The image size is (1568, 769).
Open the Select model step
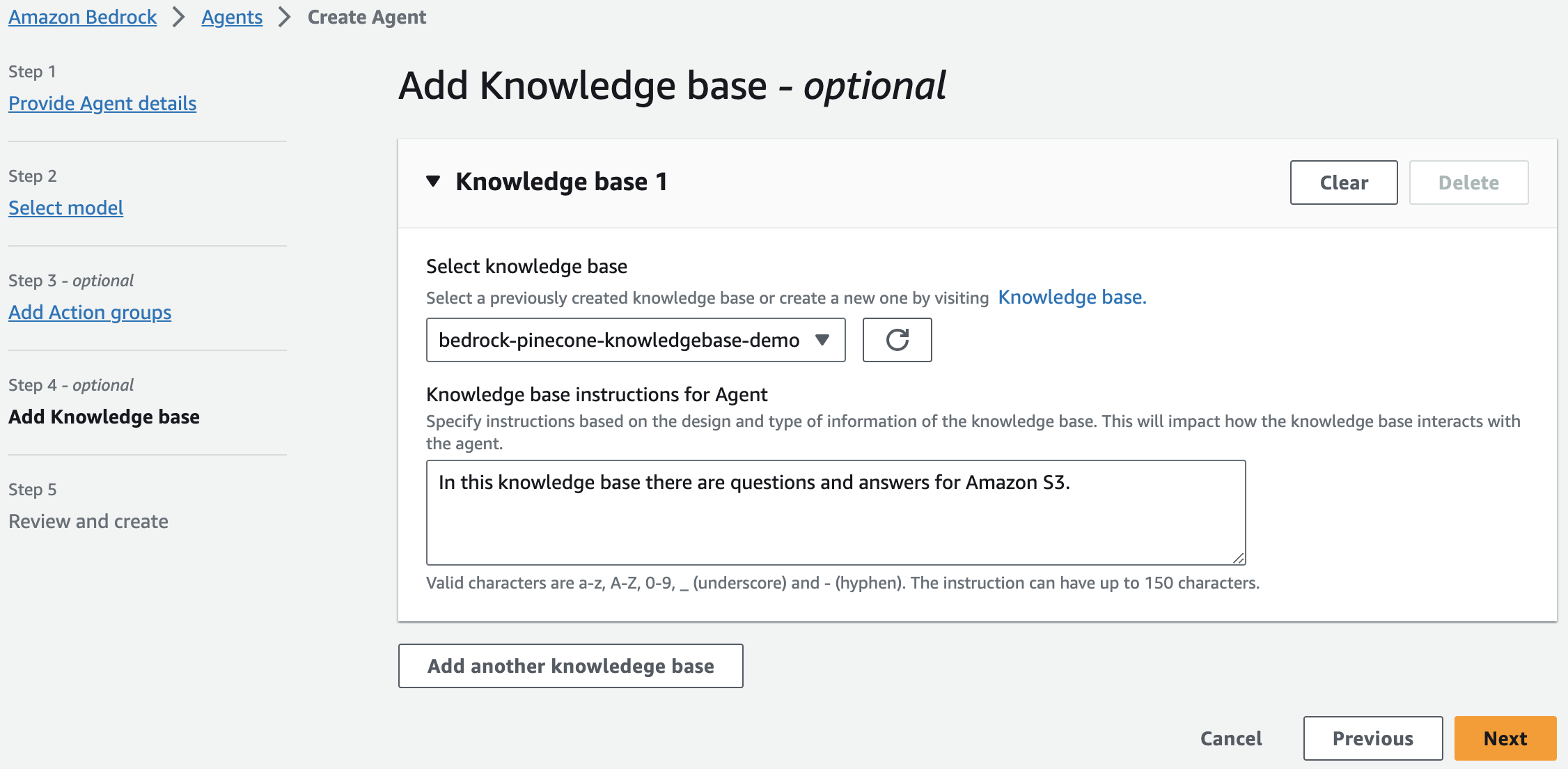point(65,207)
